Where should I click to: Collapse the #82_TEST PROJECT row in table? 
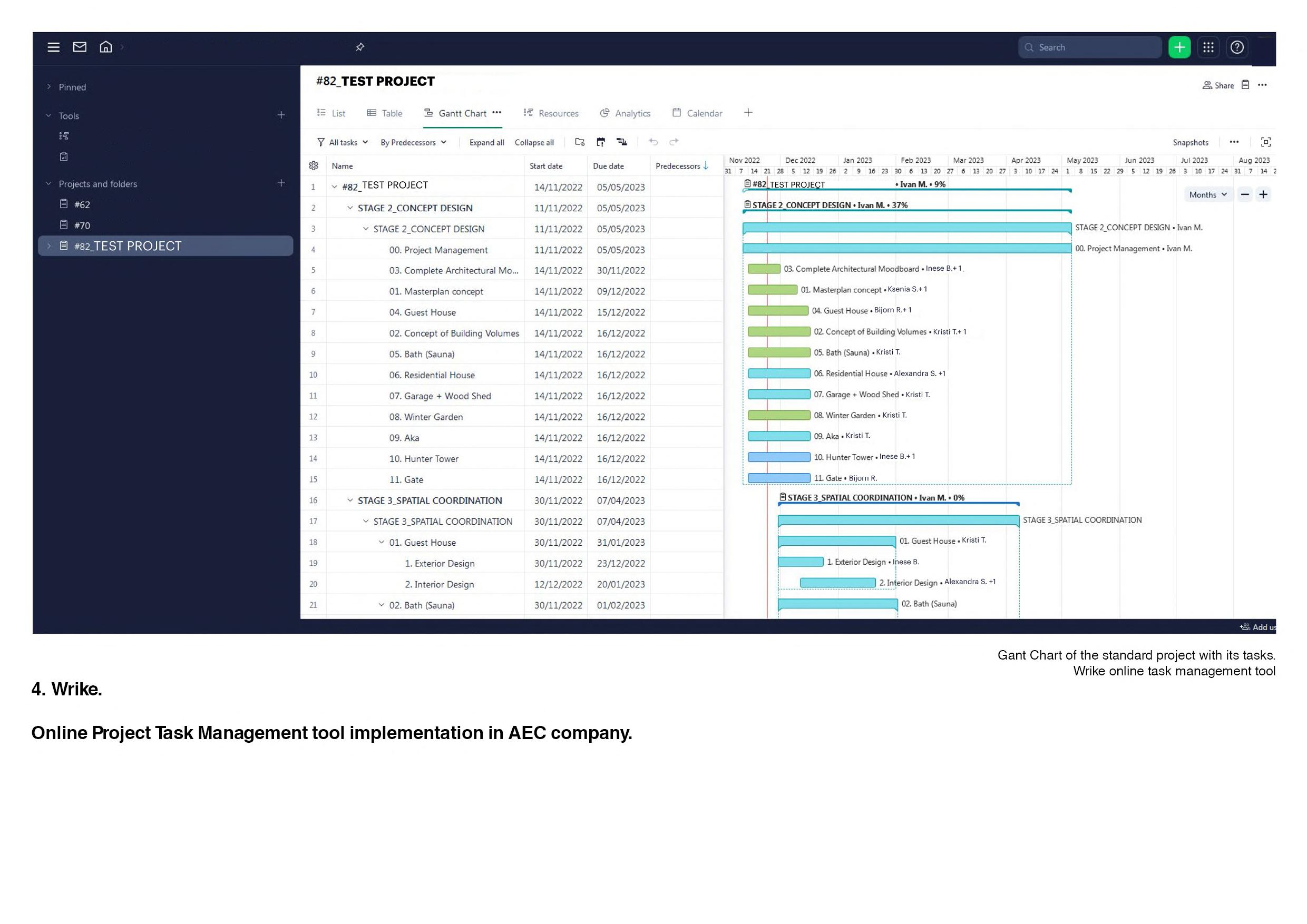(335, 186)
